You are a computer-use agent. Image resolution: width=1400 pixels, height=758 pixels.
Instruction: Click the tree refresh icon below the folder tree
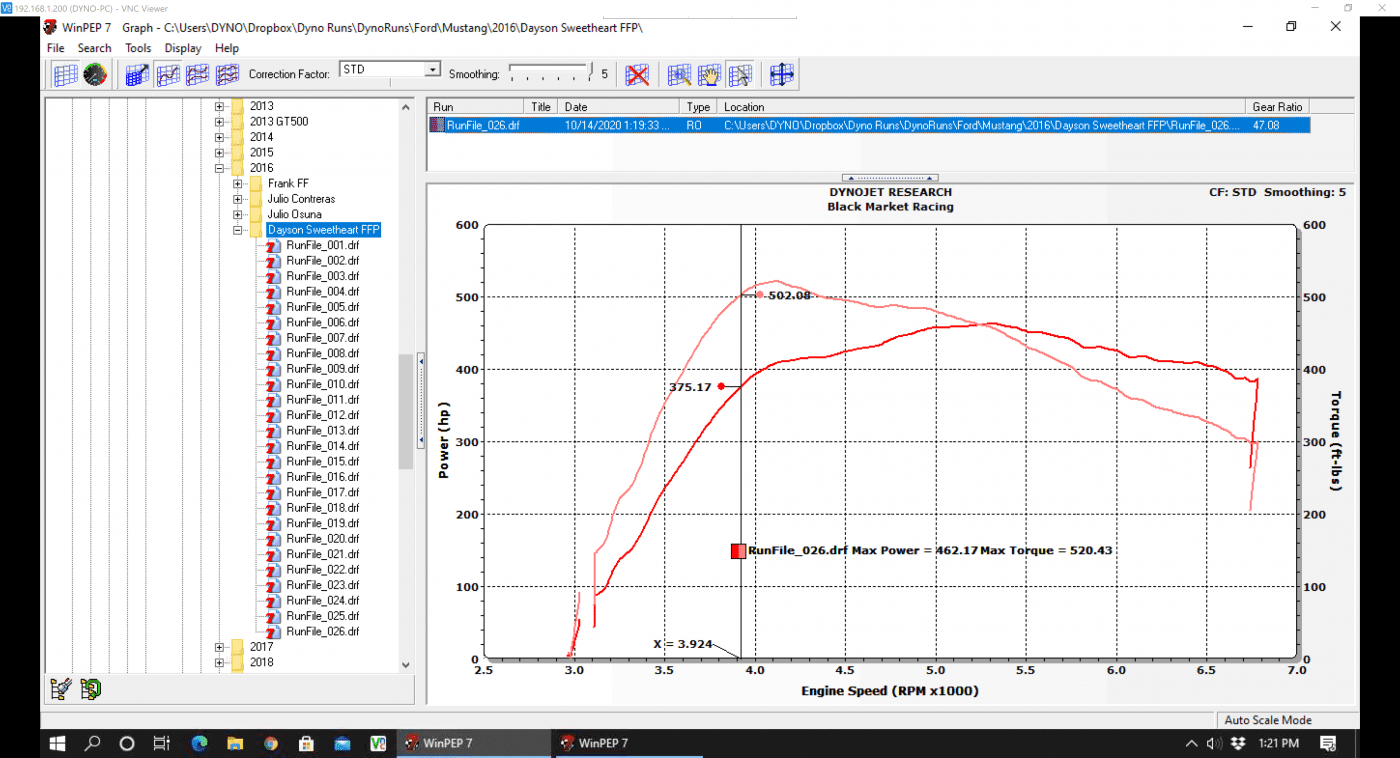tap(91, 688)
